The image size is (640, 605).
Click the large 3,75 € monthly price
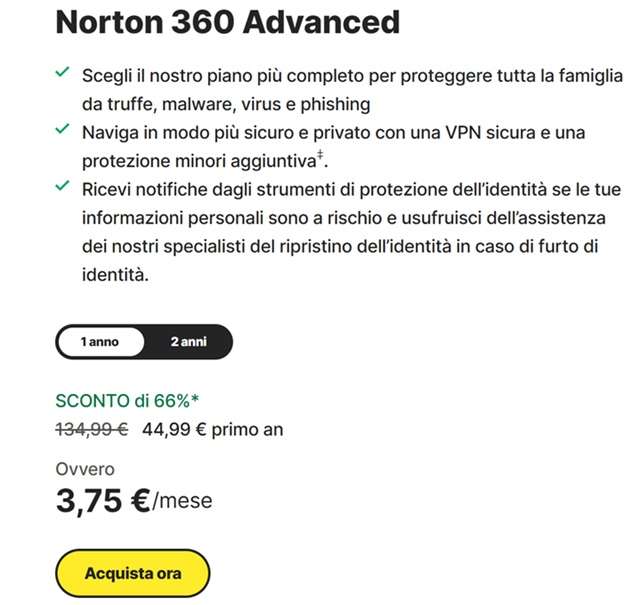pos(102,499)
